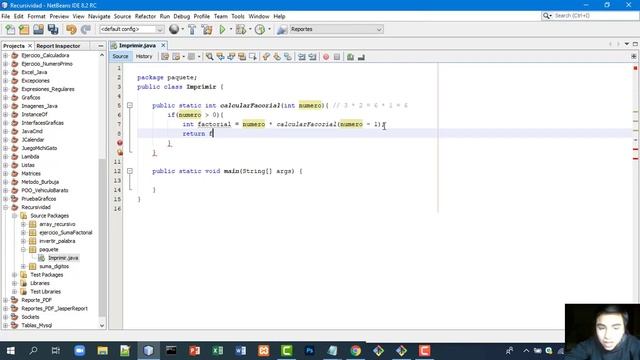The image size is (640, 360).
Task: Collapse the paquete package node
Action: [23, 249]
